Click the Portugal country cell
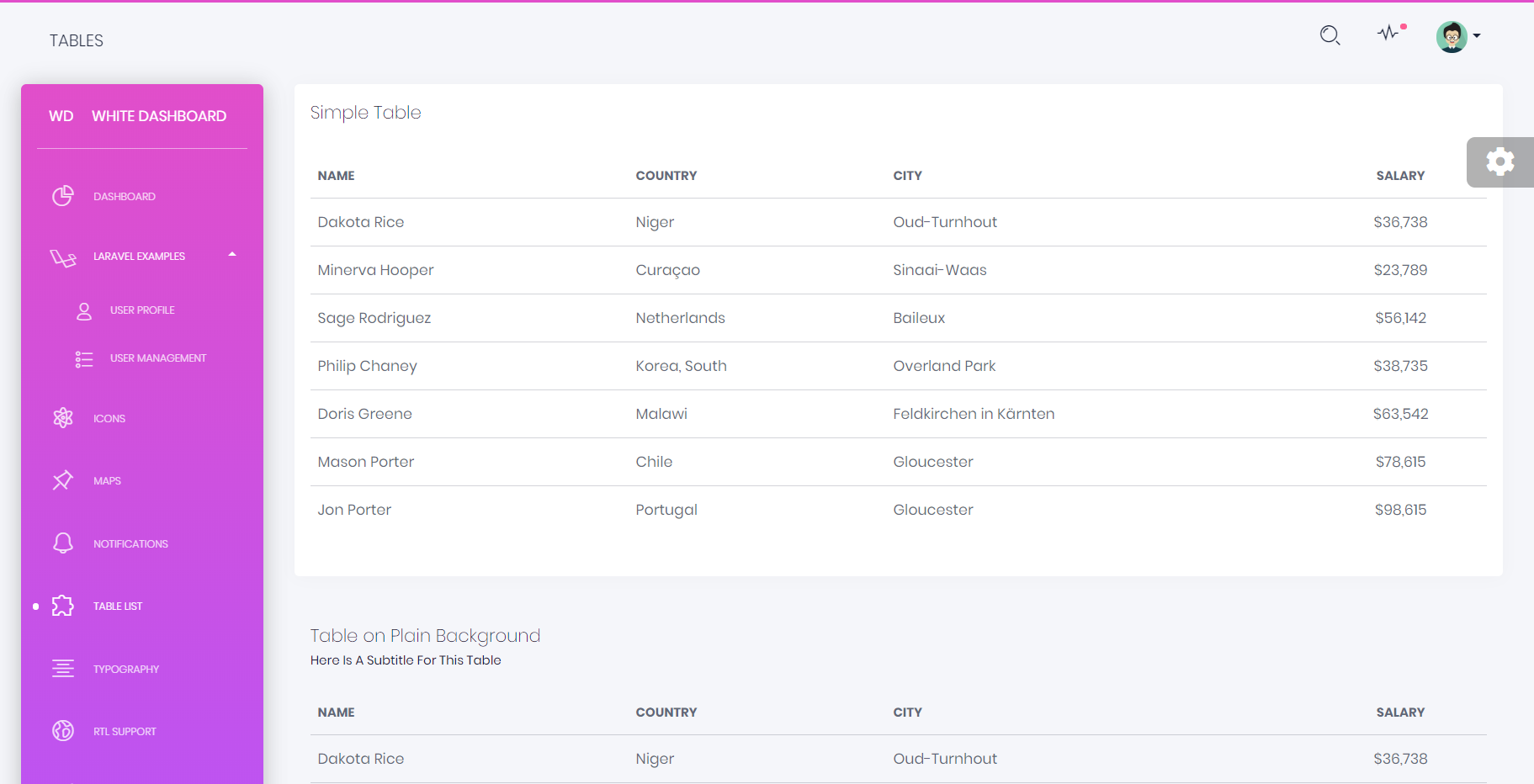The height and width of the screenshot is (784, 1534). click(x=666, y=510)
